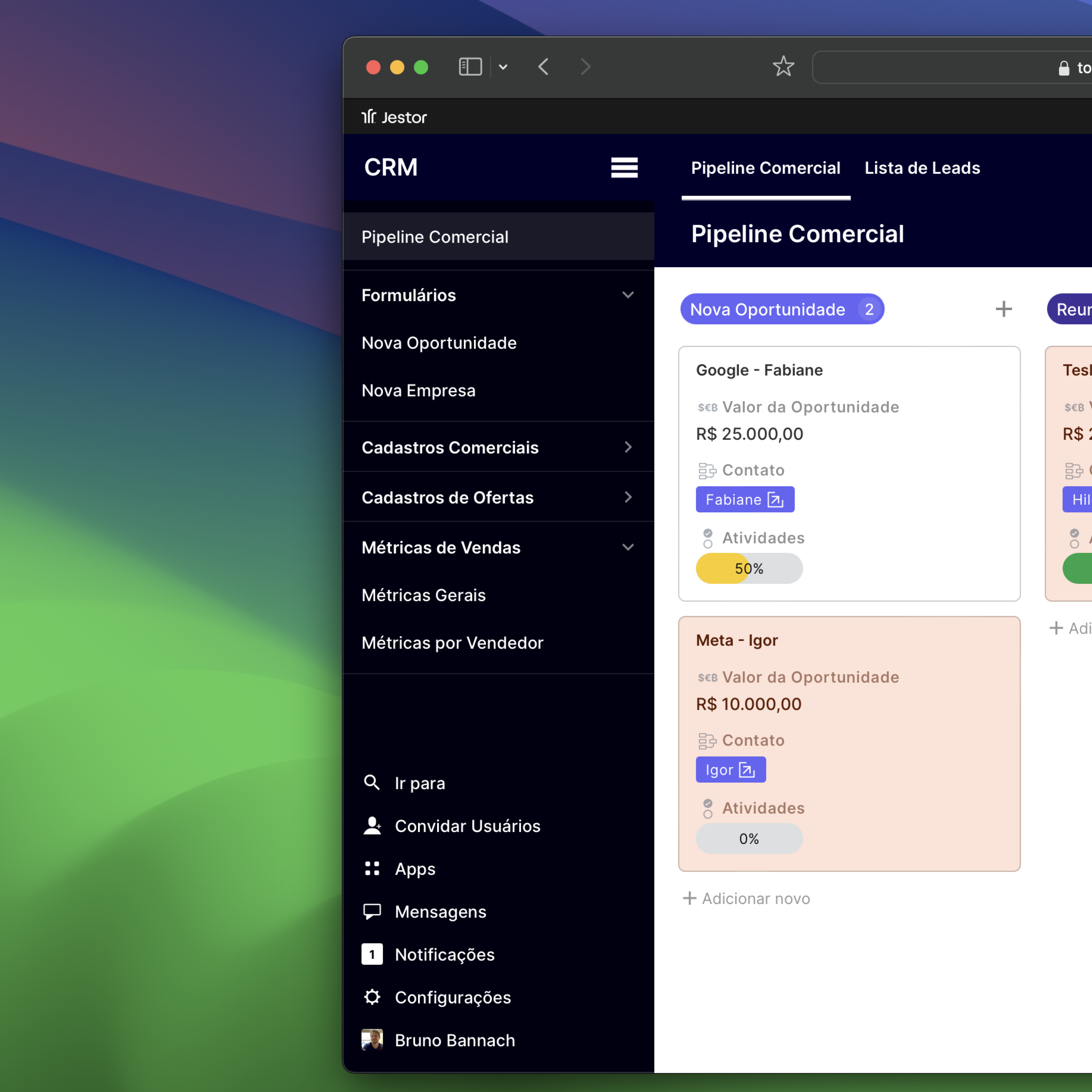Open the Configurações gear icon

(x=372, y=997)
